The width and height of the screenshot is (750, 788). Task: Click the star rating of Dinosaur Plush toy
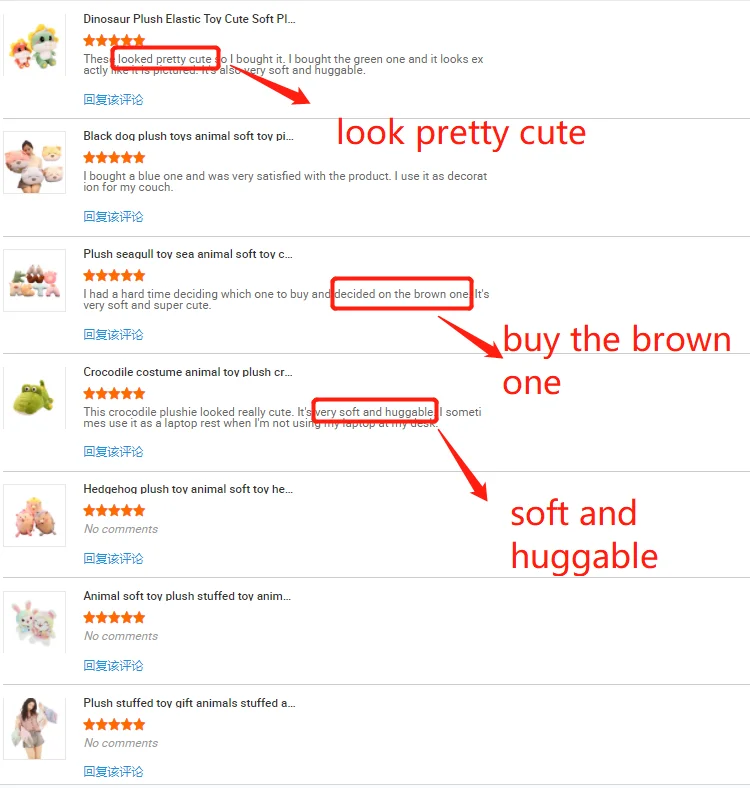tap(114, 40)
